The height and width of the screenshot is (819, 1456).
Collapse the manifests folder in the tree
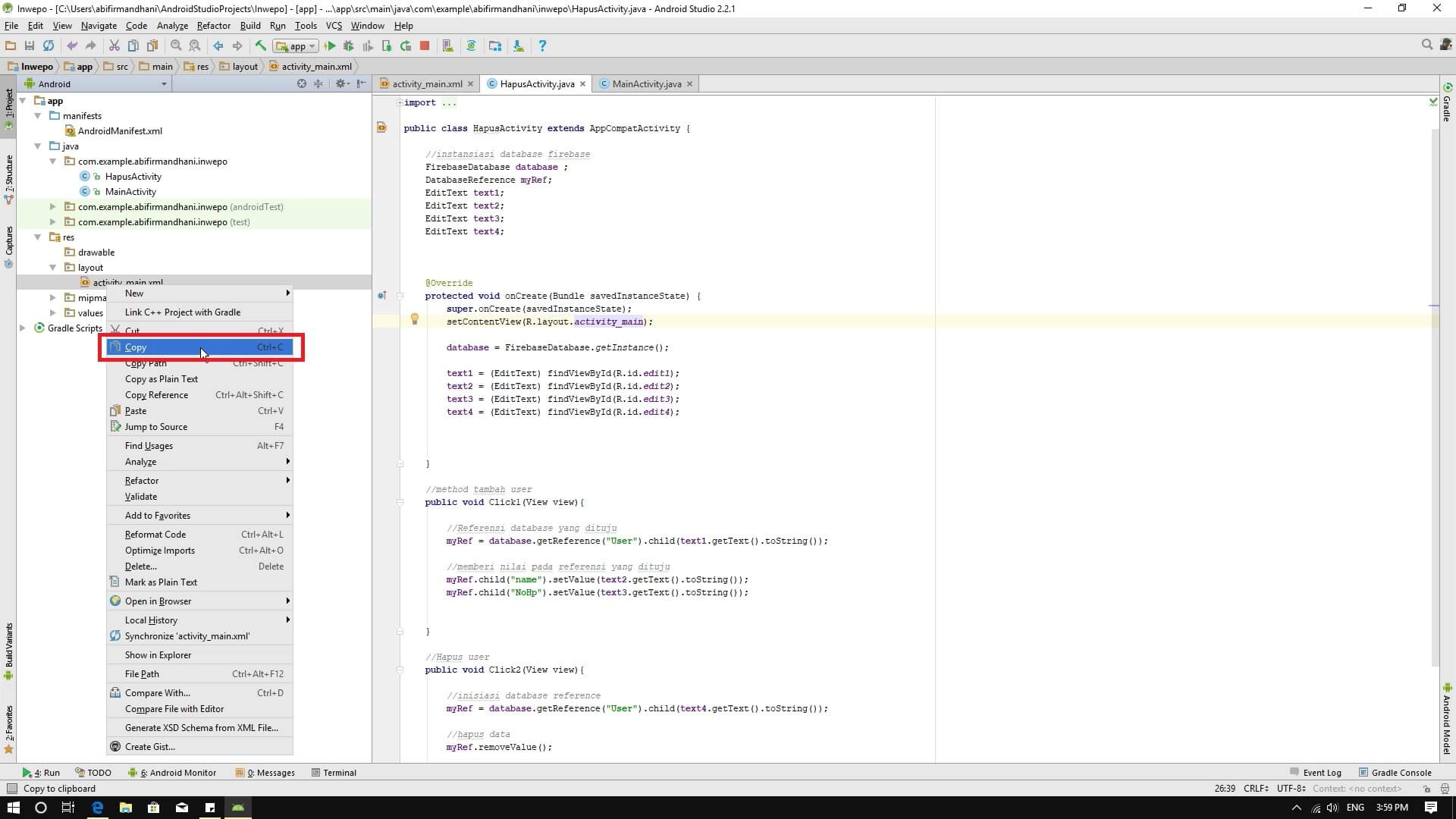pyautogui.click(x=38, y=116)
